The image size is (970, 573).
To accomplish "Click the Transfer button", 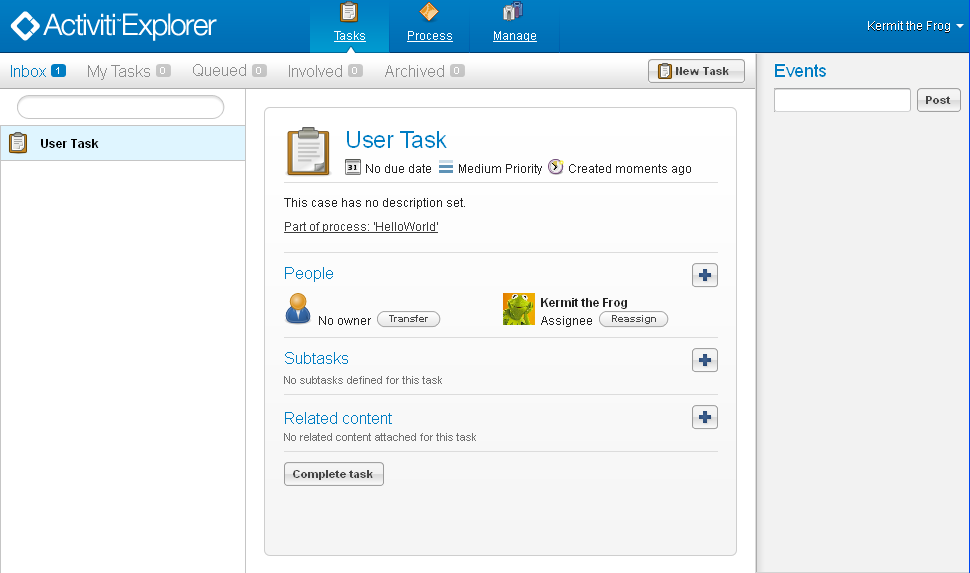I will pos(408,319).
